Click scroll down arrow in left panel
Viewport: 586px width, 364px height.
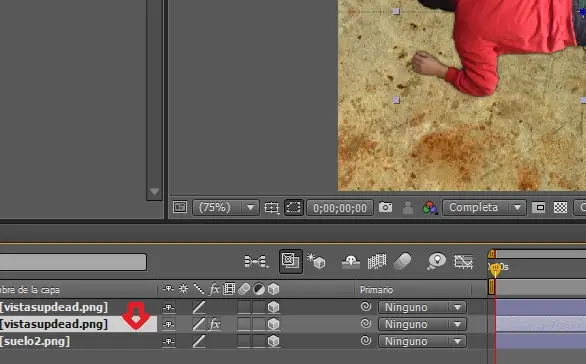coord(154,192)
